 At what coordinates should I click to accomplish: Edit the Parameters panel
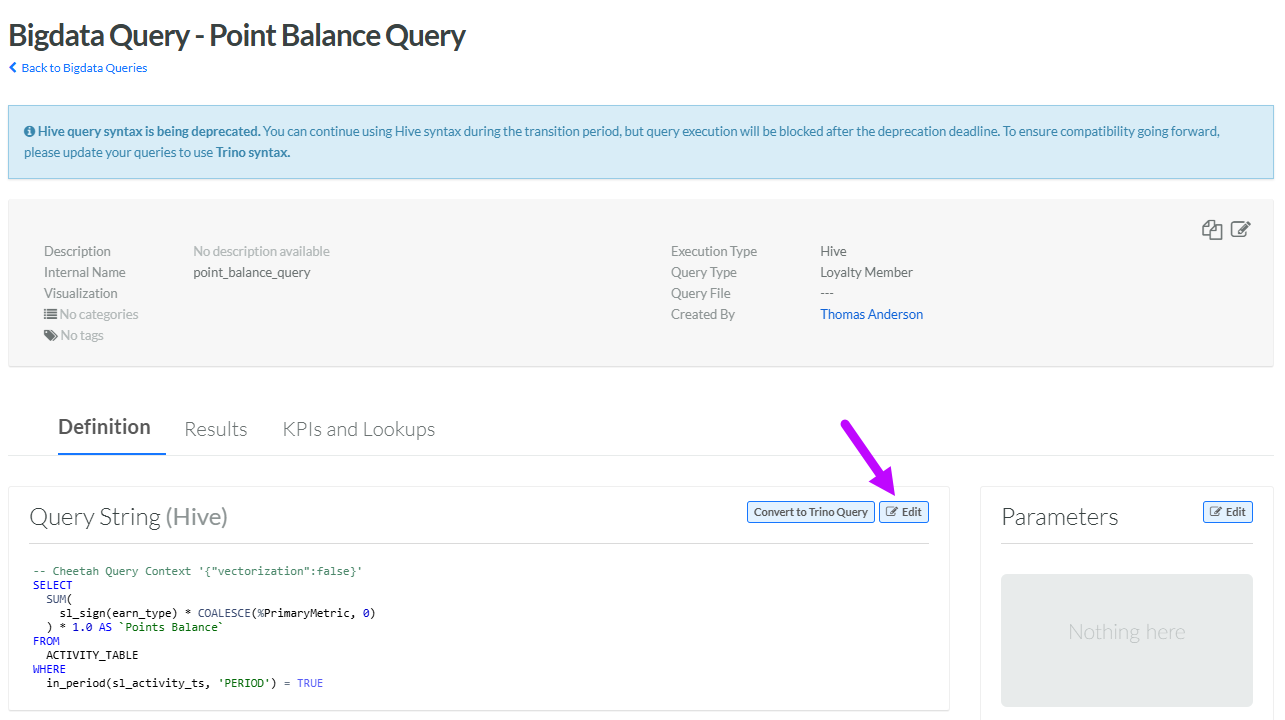click(1228, 512)
